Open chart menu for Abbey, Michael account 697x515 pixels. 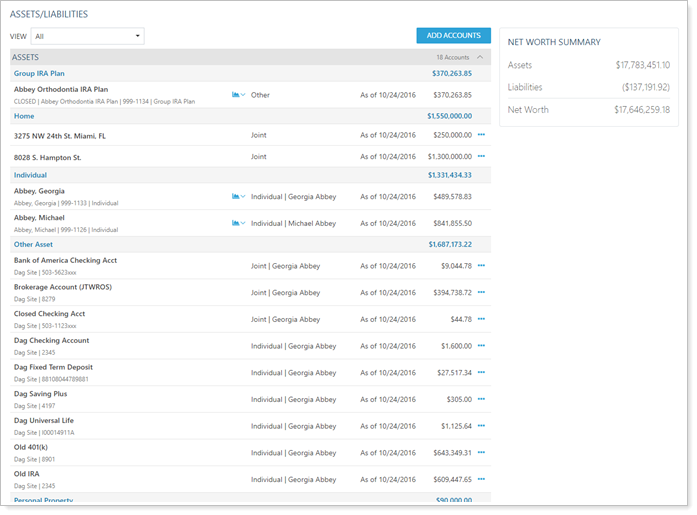coord(238,223)
